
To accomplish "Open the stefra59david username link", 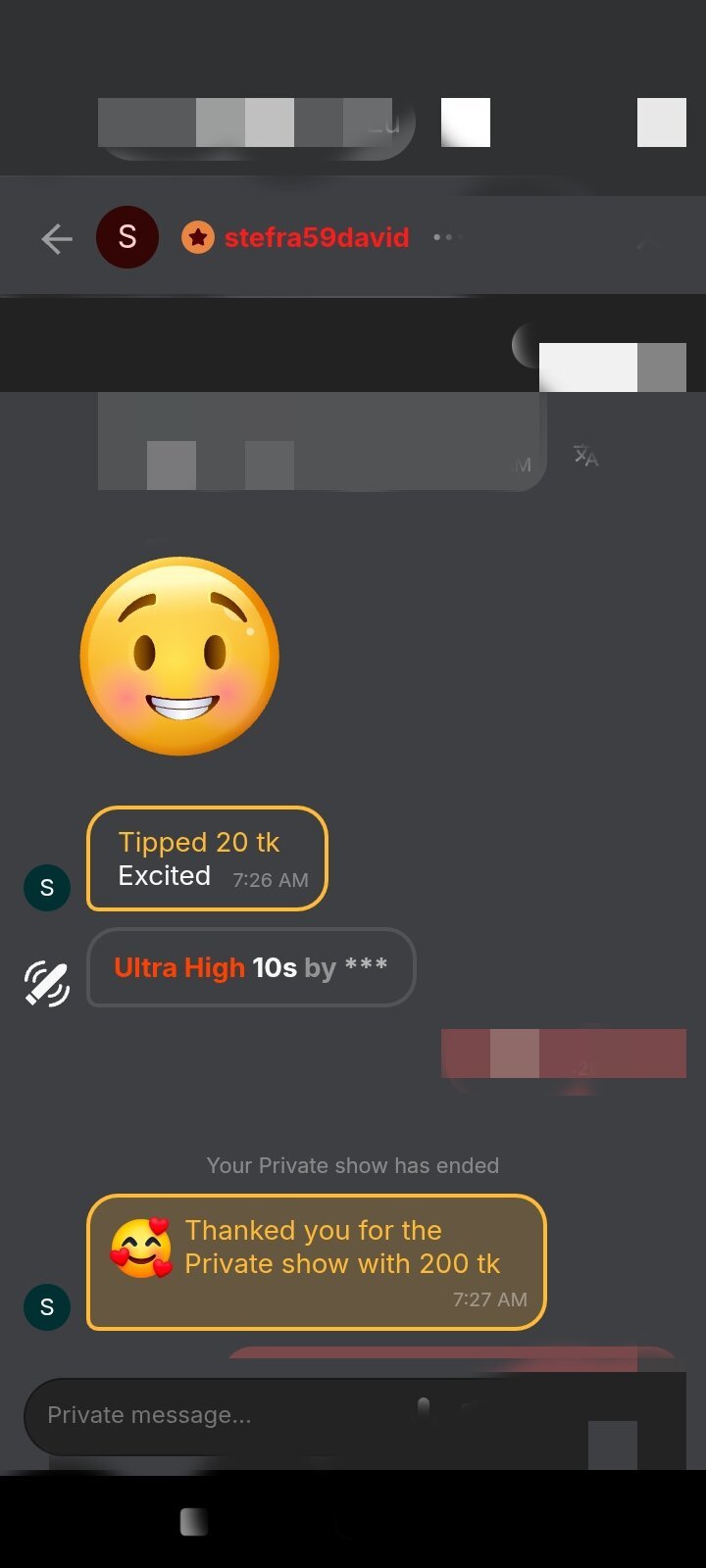I will pyautogui.click(x=317, y=237).
